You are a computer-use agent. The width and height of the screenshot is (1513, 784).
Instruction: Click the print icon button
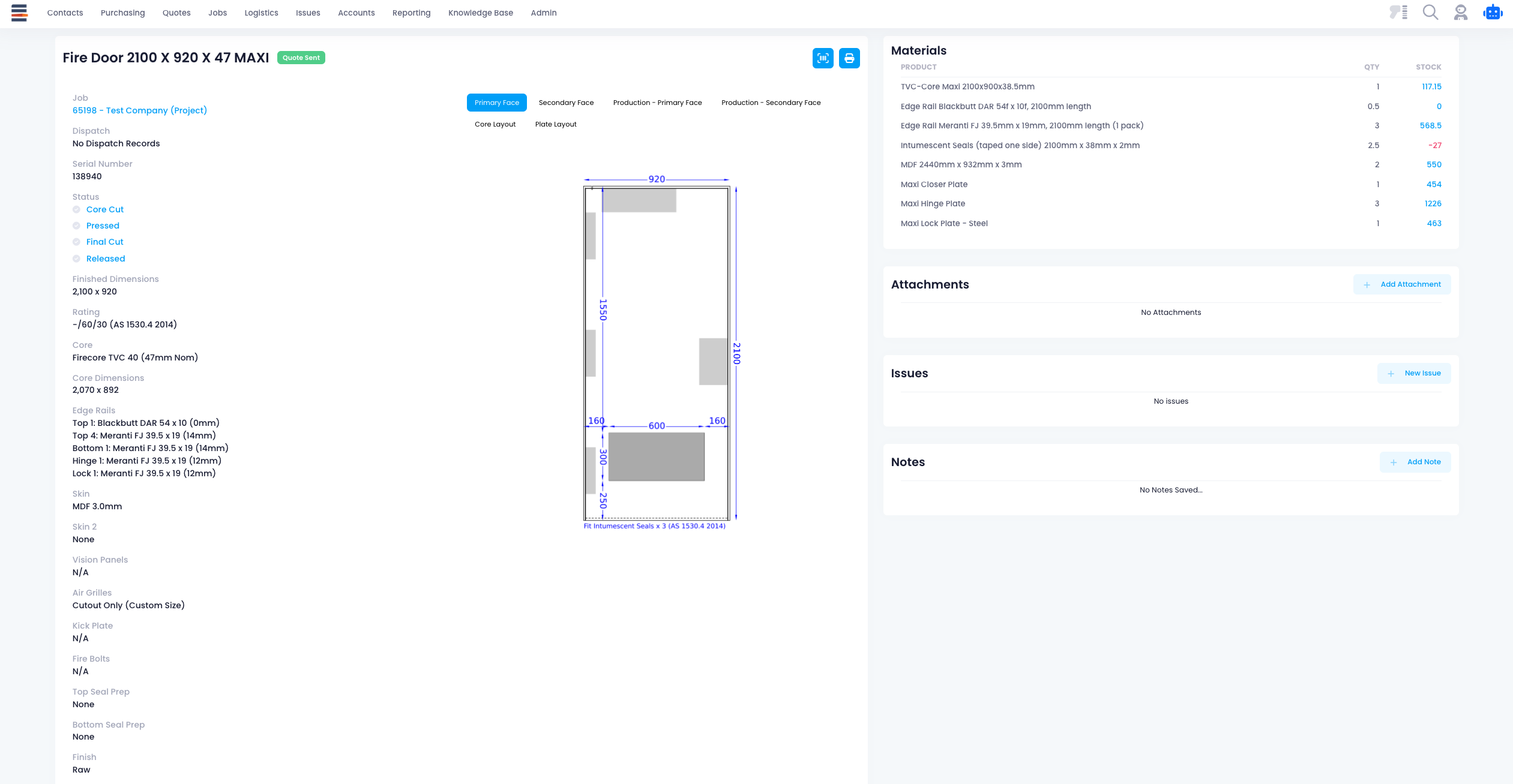coord(849,58)
